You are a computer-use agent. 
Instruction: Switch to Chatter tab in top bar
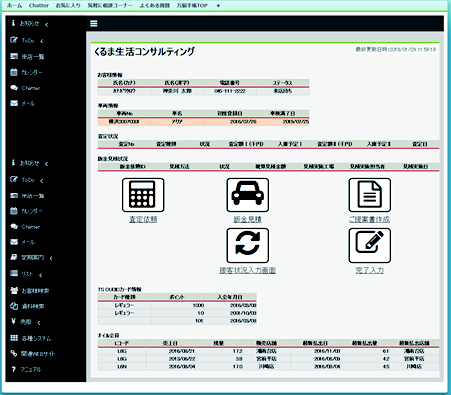pyautogui.click(x=39, y=6)
